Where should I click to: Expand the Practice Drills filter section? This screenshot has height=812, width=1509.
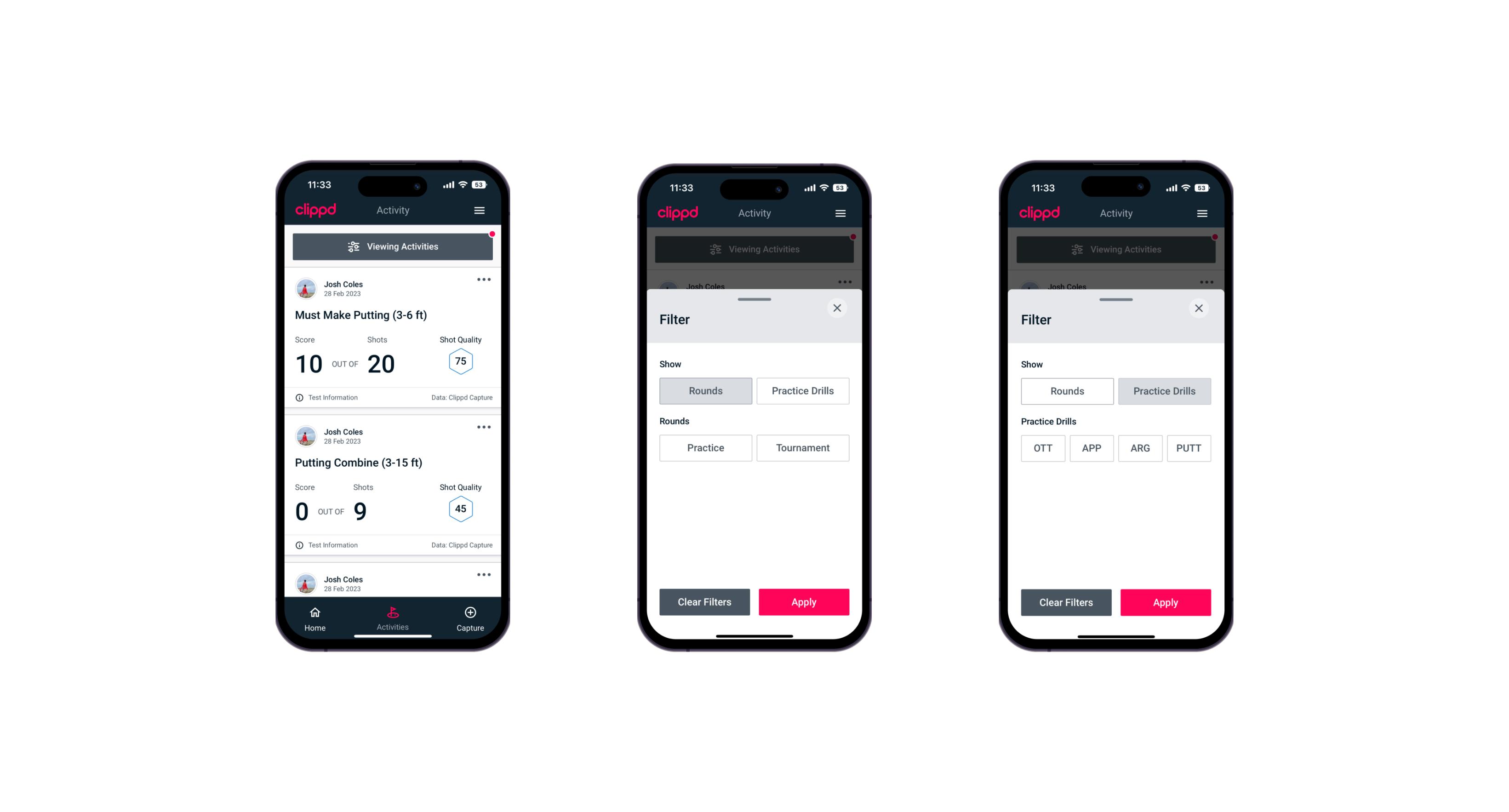click(x=801, y=390)
